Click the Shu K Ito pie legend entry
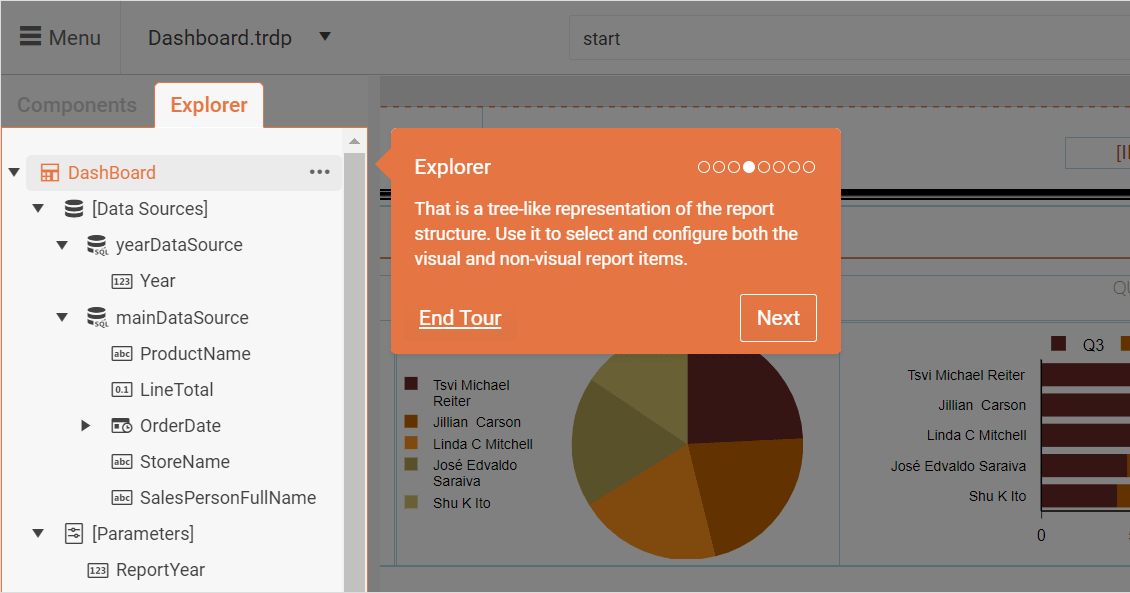The height and width of the screenshot is (593, 1130). click(461, 503)
